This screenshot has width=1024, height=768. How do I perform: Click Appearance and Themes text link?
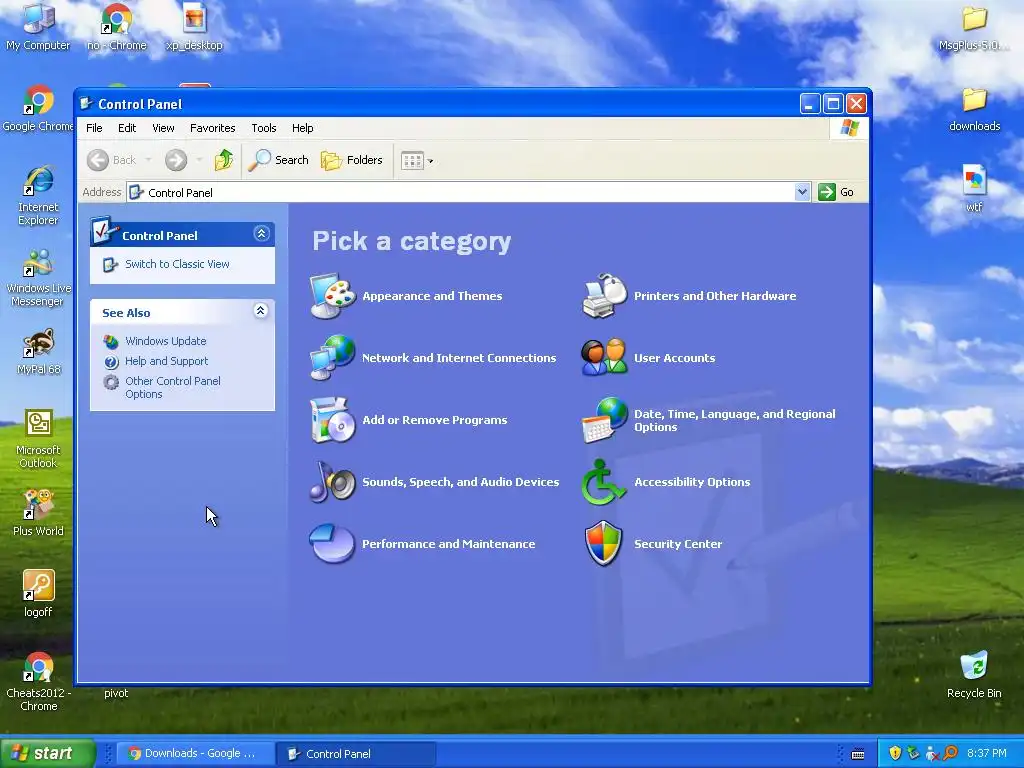432,296
